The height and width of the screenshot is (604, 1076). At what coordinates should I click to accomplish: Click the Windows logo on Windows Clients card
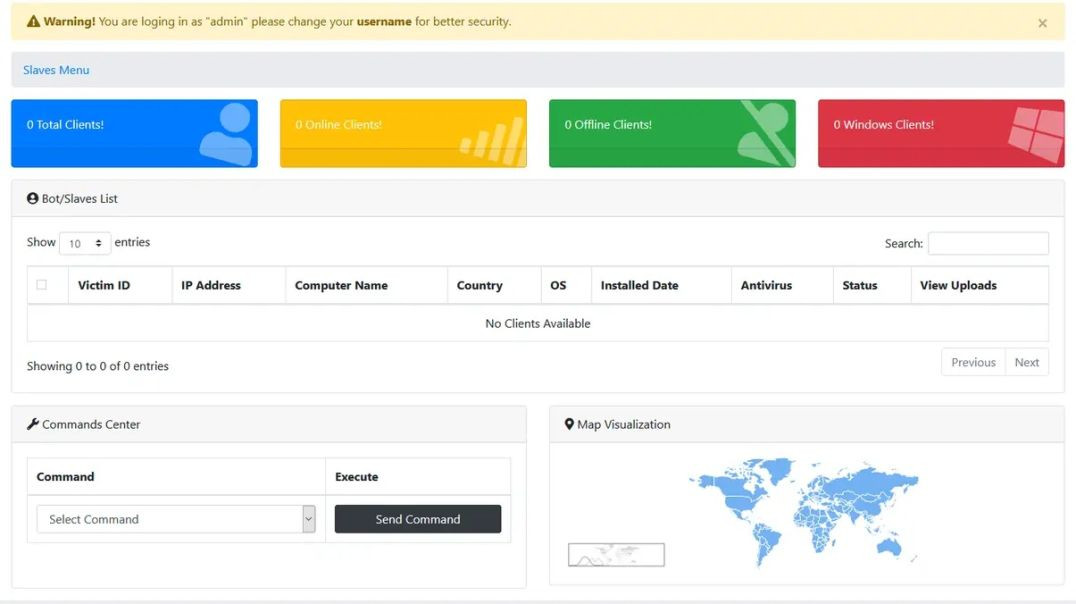click(x=1034, y=133)
